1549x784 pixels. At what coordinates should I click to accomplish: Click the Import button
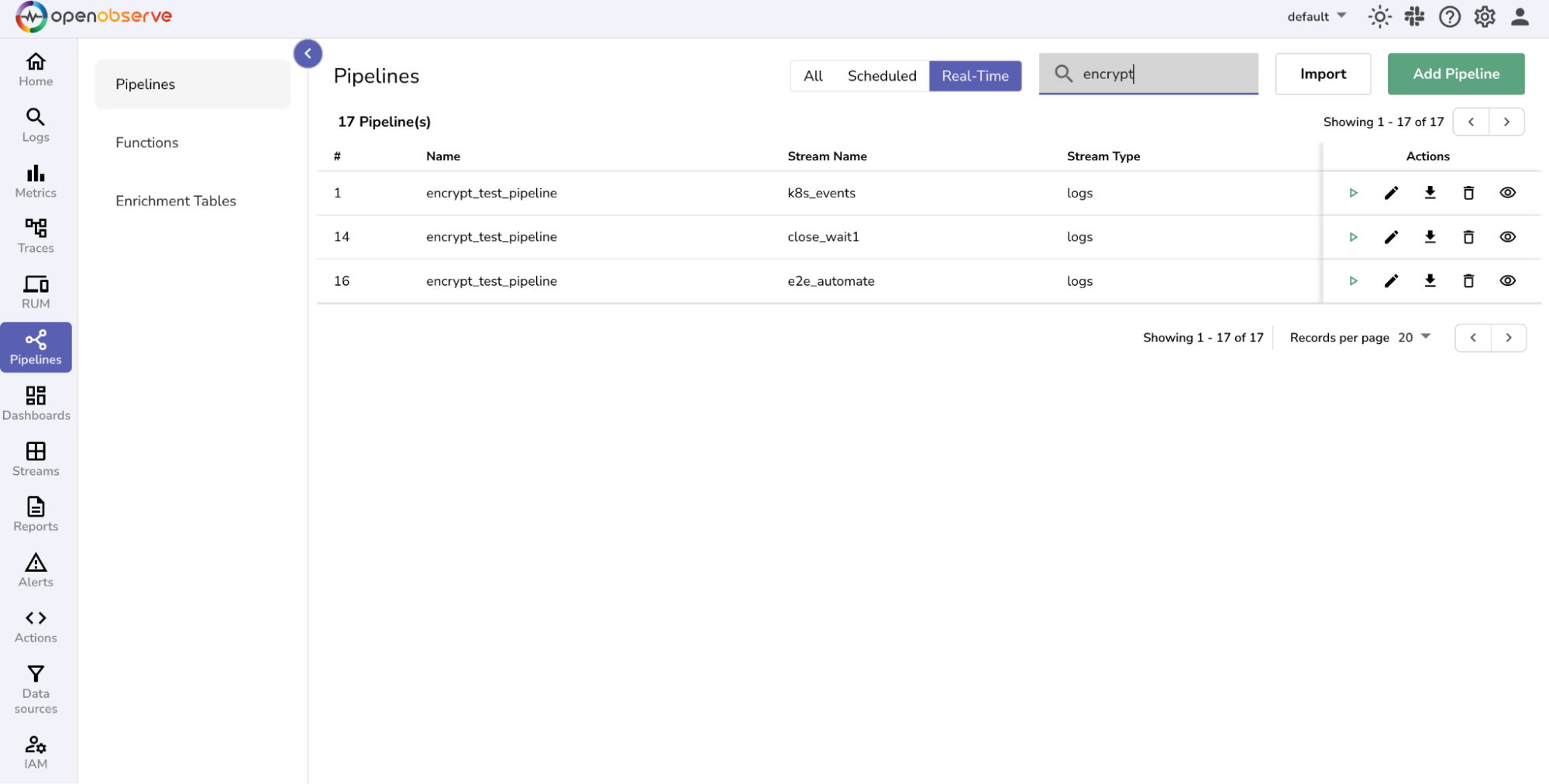click(1323, 74)
